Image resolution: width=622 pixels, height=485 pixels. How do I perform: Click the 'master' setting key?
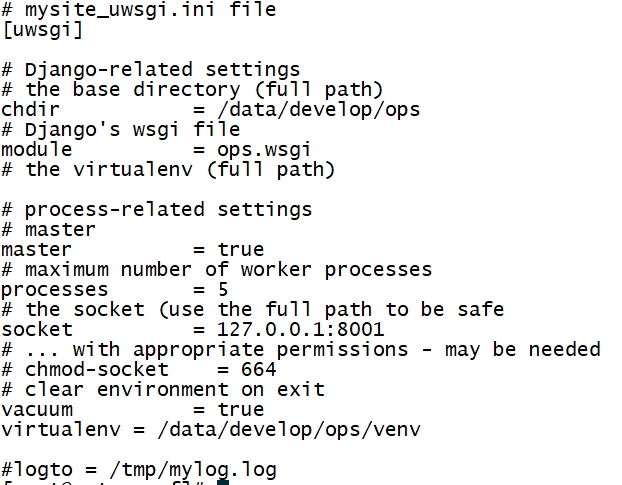point(36,250)
